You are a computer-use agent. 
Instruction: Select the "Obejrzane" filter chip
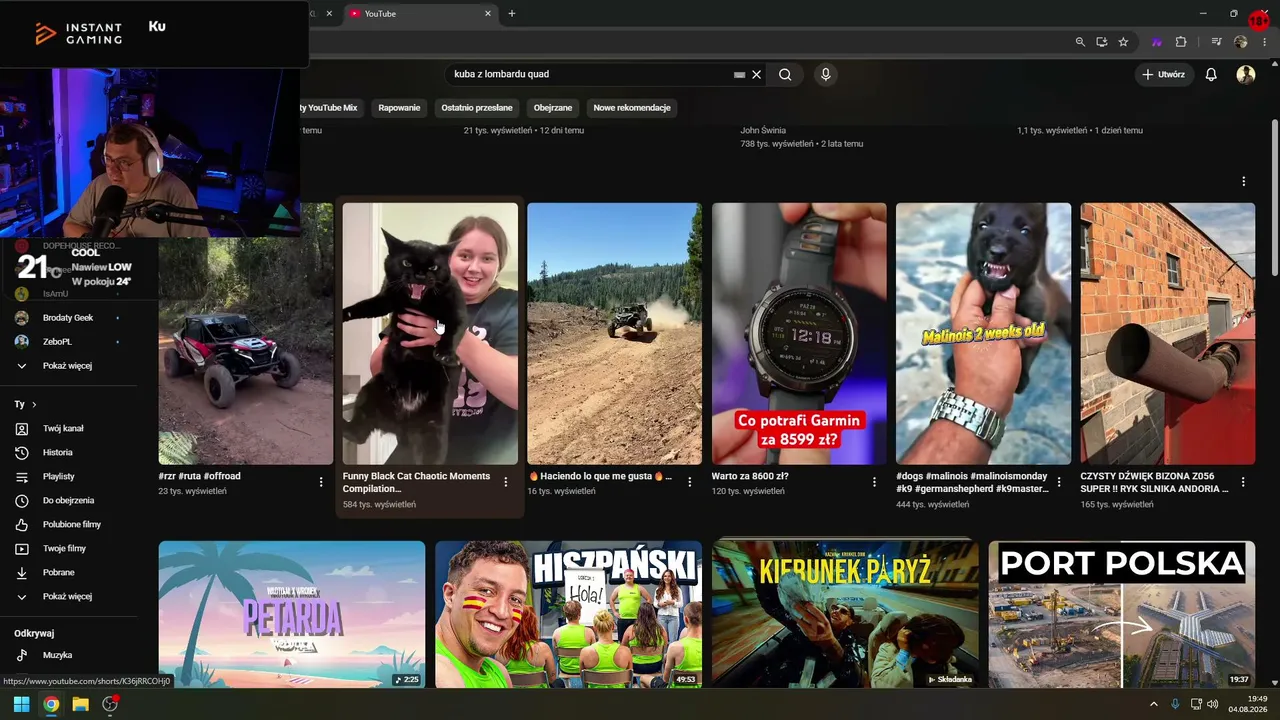[553, 107]
